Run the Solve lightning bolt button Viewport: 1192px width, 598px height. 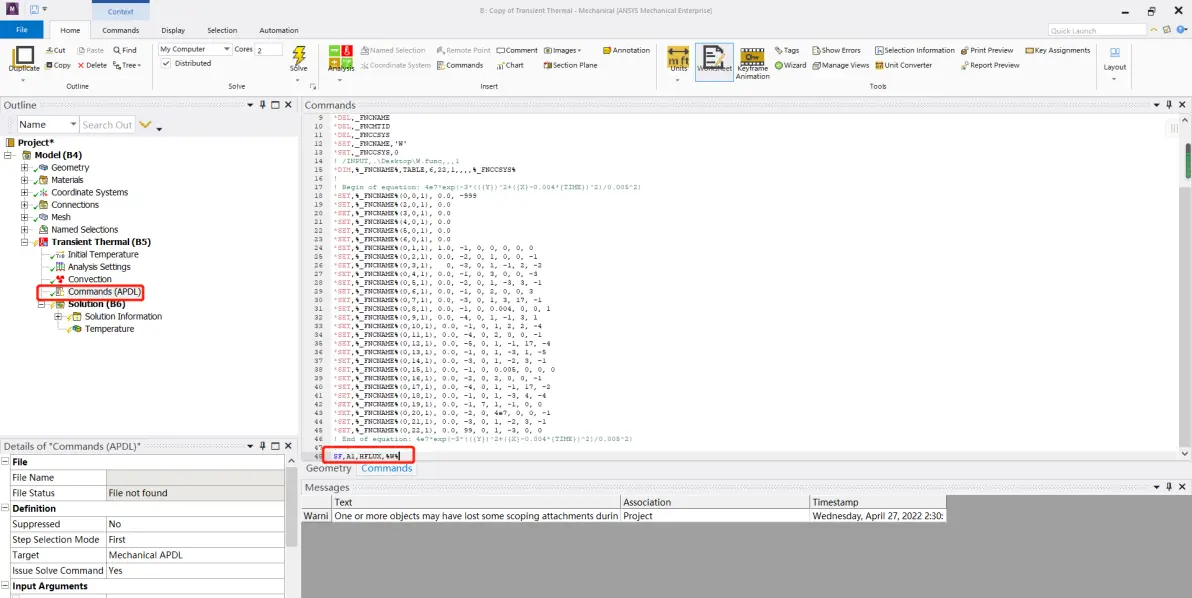click(x=299, y=59)
